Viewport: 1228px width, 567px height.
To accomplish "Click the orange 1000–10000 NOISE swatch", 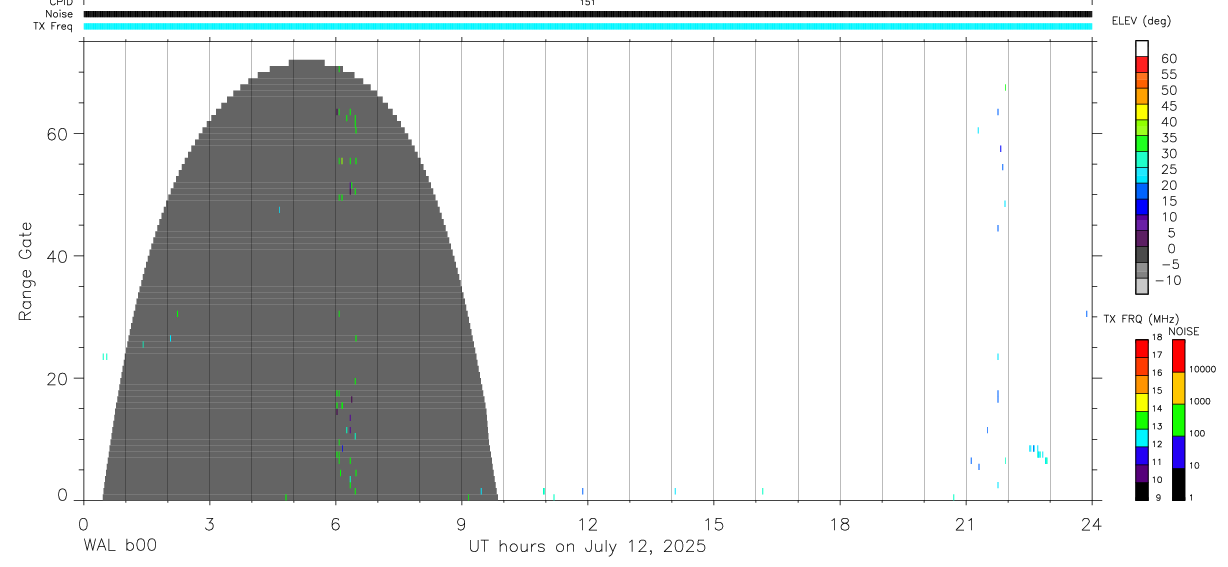I will click(1178, 388).
